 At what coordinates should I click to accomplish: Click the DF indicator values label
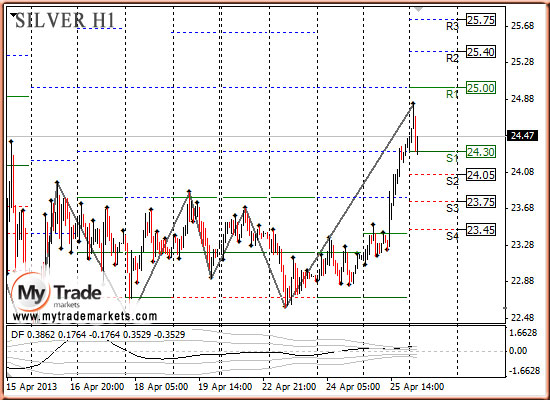point(98,335)
